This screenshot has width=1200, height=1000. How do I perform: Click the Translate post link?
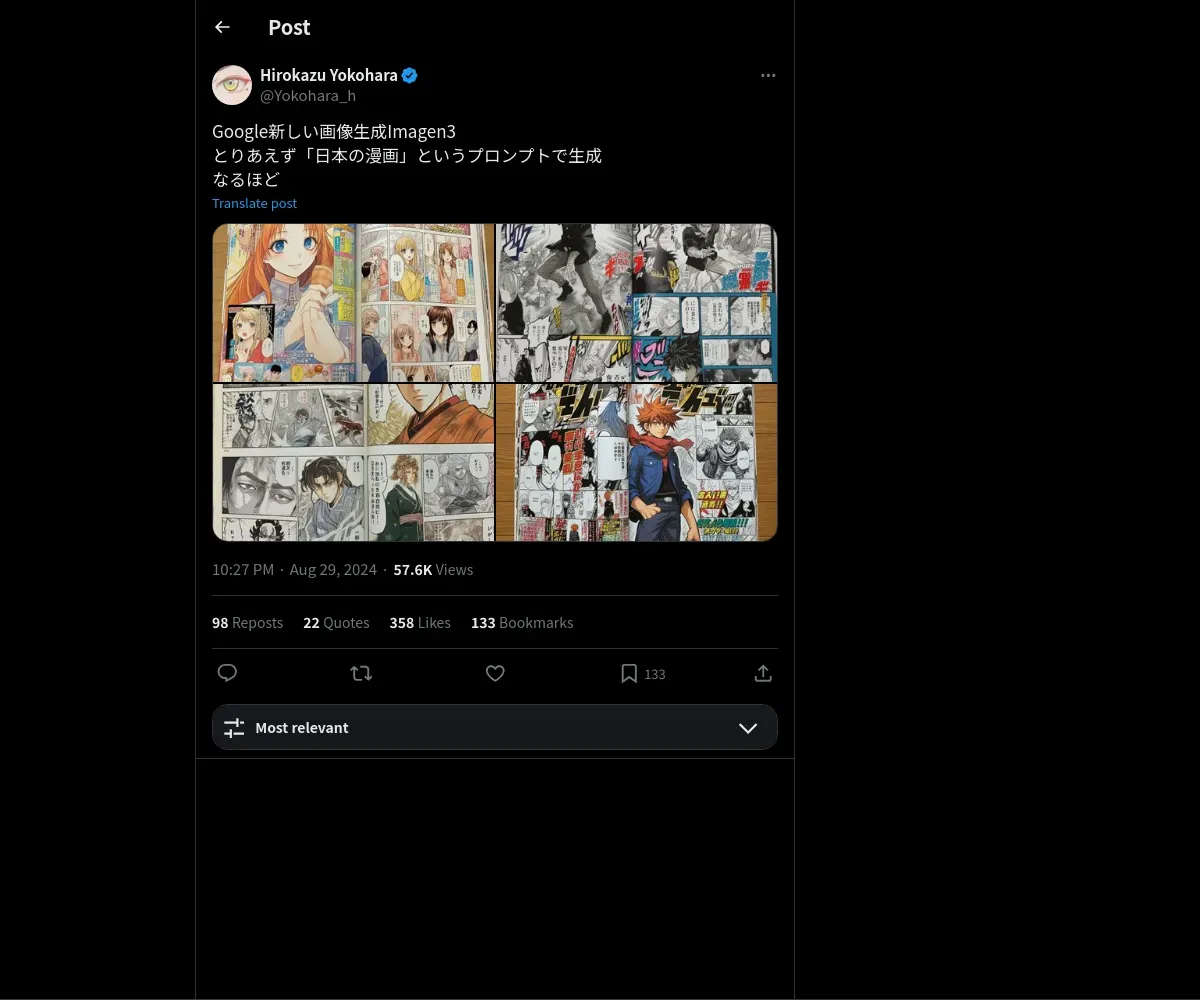click(x=254, y=203)
